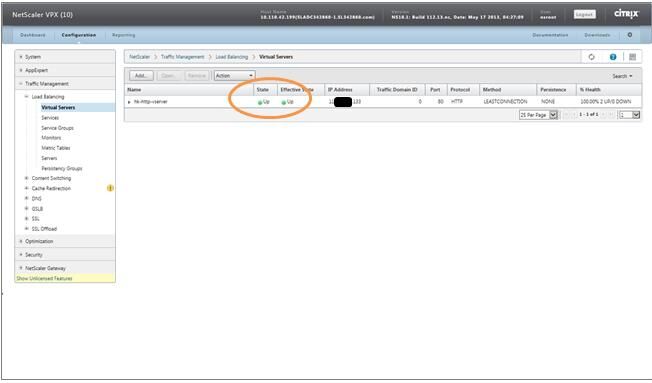Click the Add... button
The image size is (652, 383).
click(141, 76)
